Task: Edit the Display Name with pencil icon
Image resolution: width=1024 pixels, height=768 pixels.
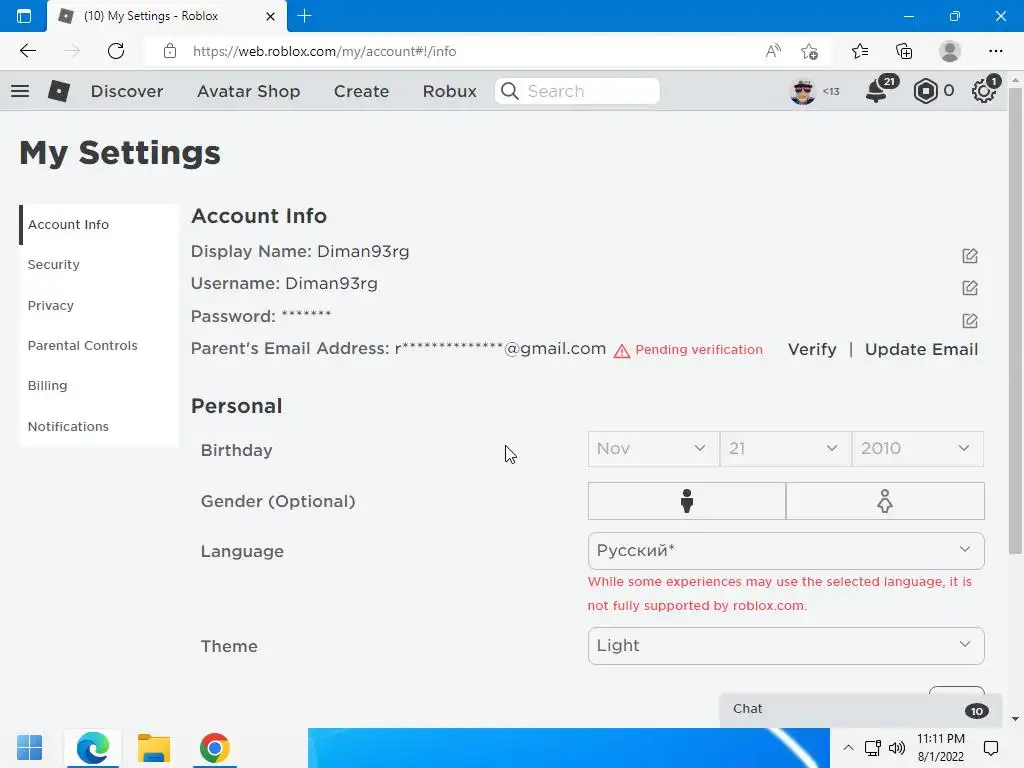Action: tap(970, 255)
